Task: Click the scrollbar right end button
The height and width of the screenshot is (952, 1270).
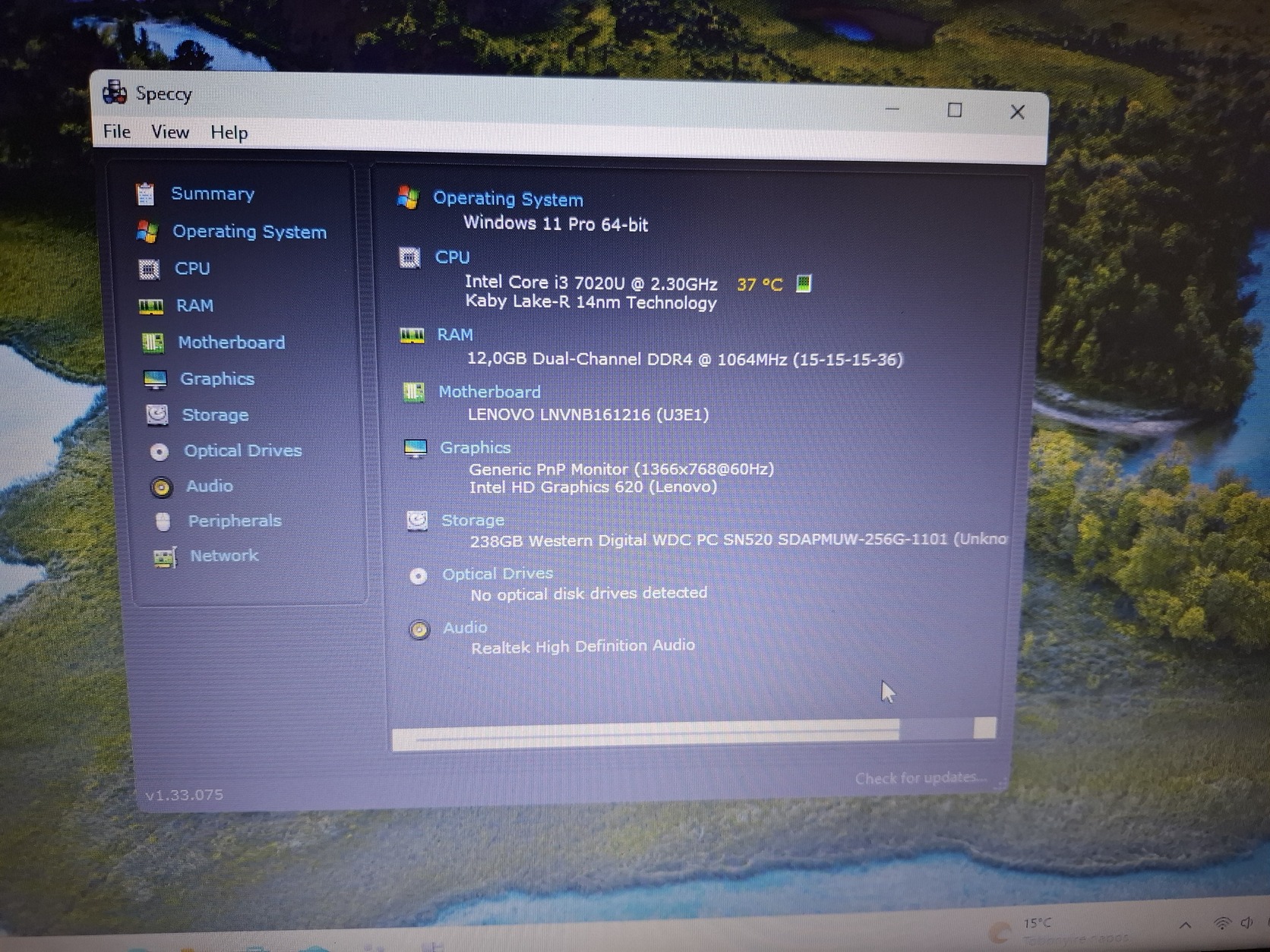Action: (985, 728)
